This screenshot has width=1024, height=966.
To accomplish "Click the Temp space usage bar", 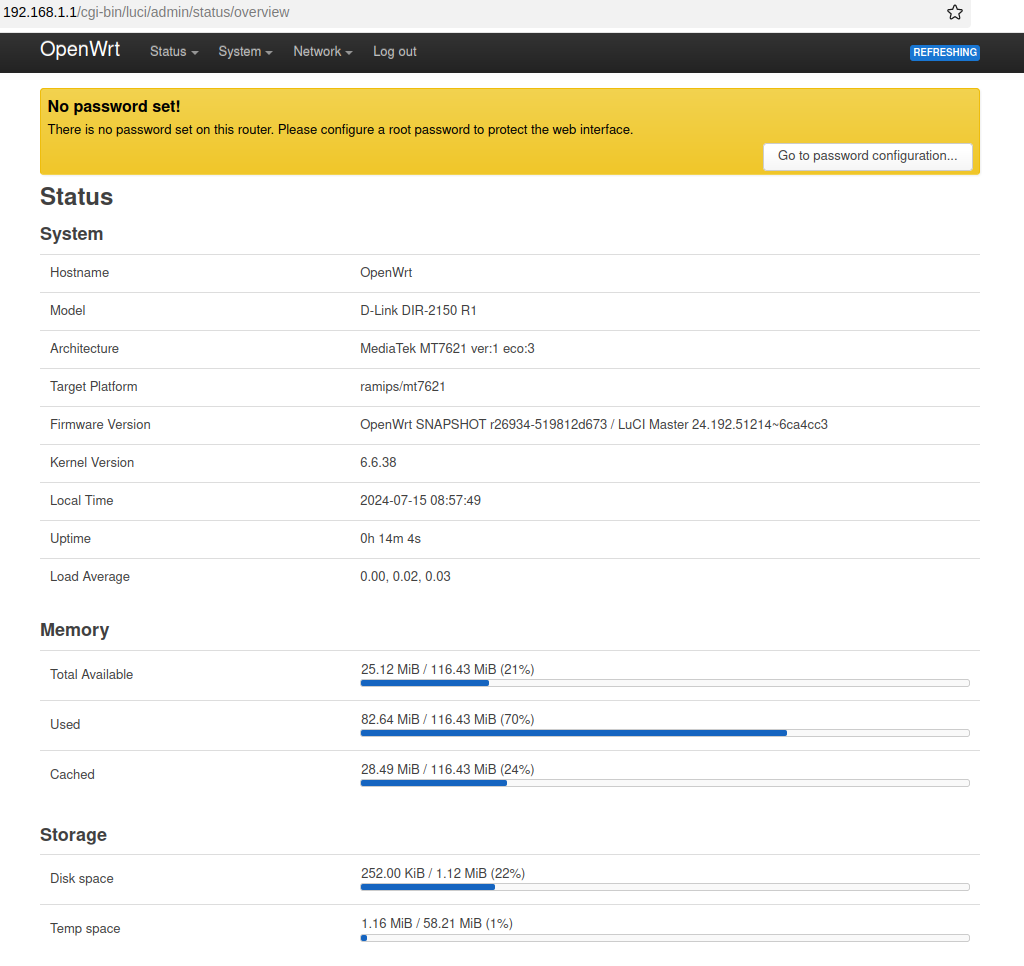I will (x=664, y=938).
